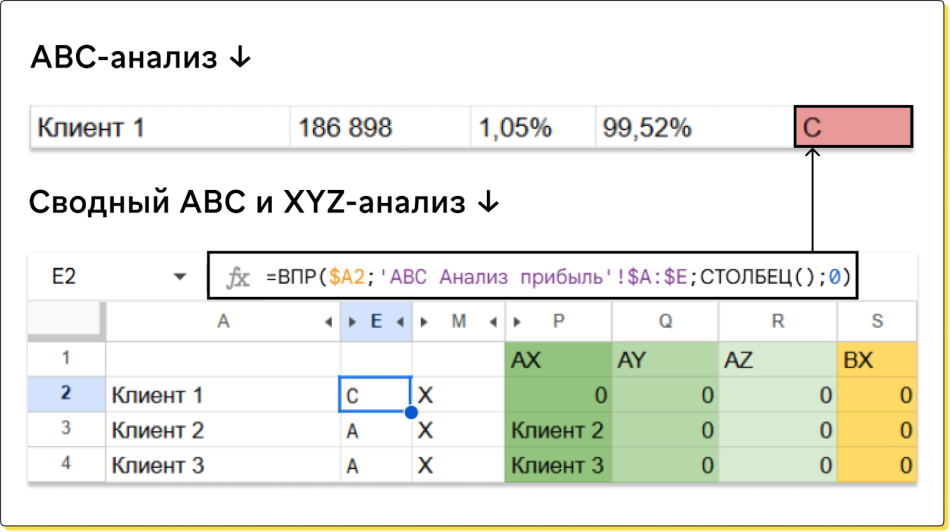Click the yellow BX header cell

877,360
